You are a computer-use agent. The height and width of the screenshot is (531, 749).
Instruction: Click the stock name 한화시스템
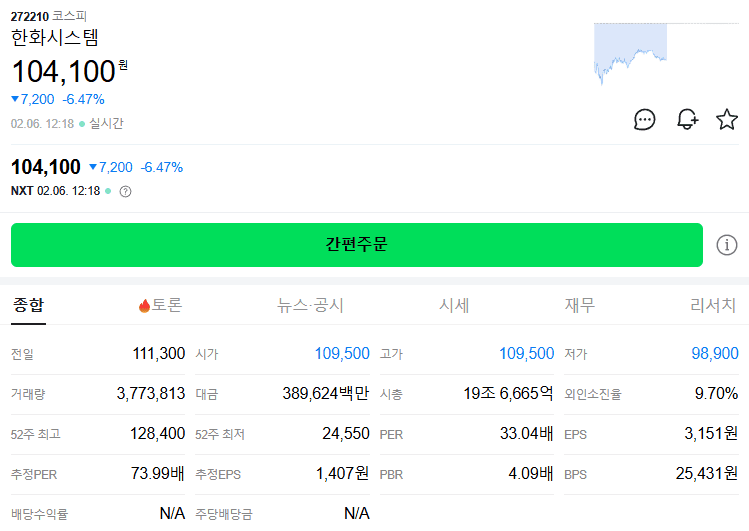(x=54, y=37)
